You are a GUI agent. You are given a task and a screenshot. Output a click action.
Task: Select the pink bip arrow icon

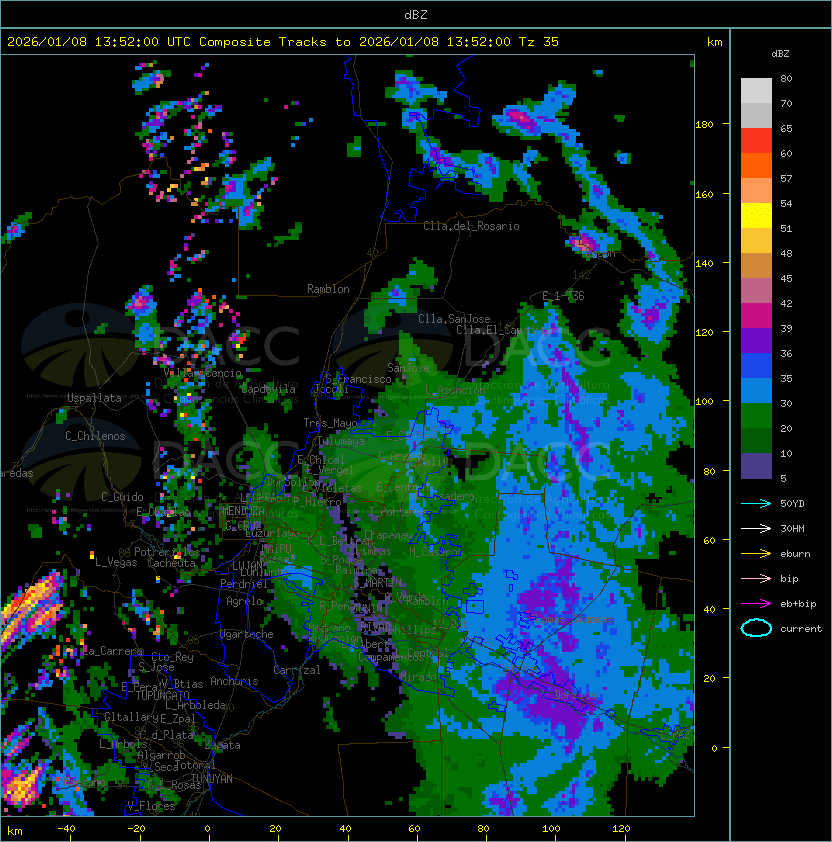point(756,578)
